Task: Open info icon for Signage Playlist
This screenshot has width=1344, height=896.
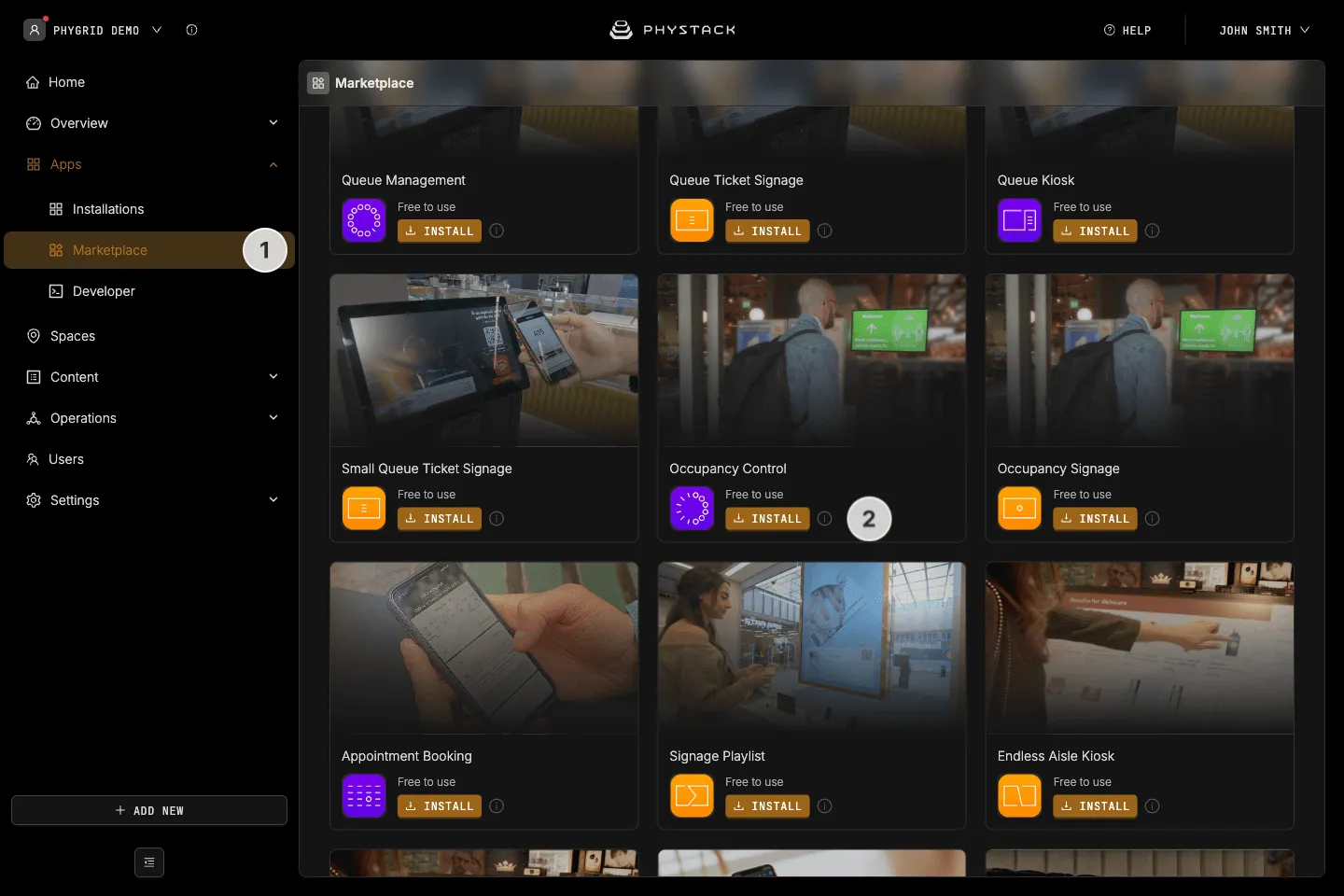Action: click(824, 805)
